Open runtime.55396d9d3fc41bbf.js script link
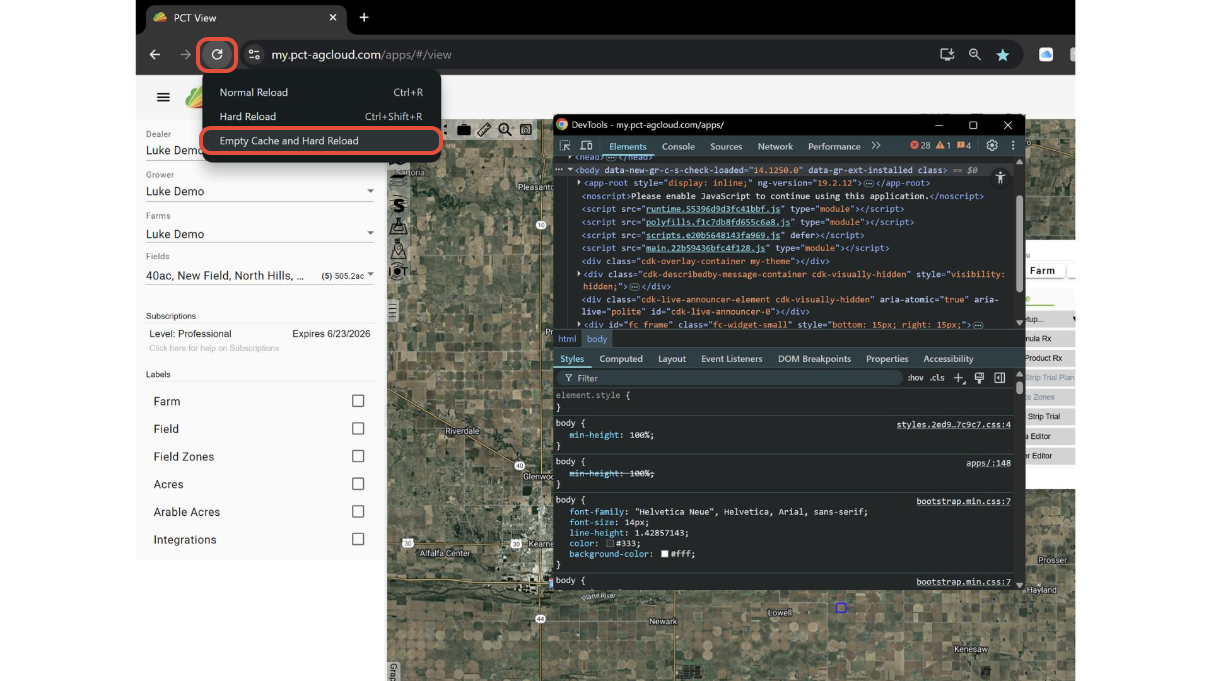The height and width of the screenshot is (681, 1211). click(713, 209)
